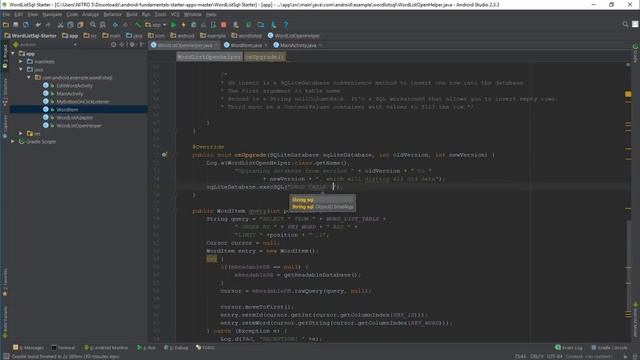Open the Event Log panel
The height and width of the screenshot is (360, 640).
click(x=569, y=348)
